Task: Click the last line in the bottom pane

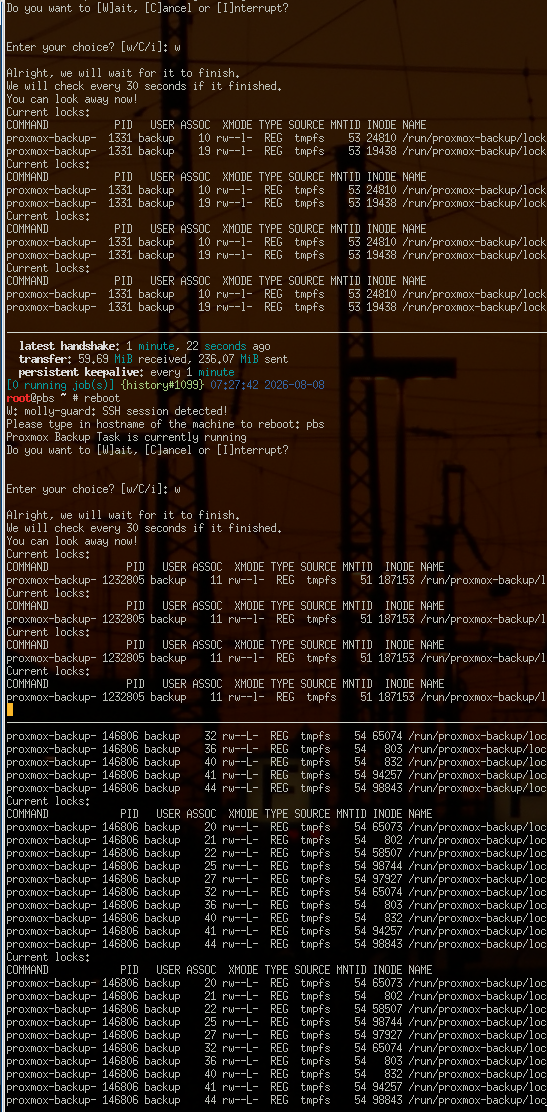Action: (x=277, y=1100)
